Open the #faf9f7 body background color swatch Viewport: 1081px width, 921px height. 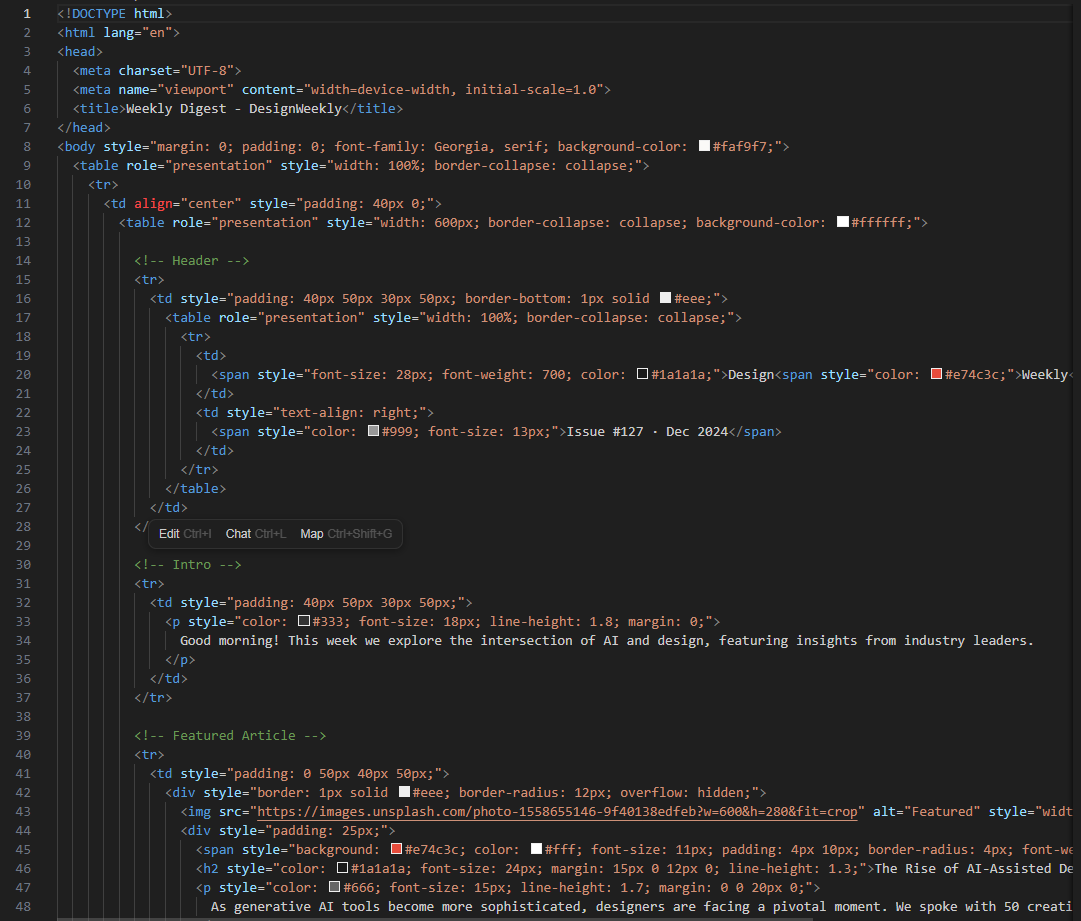(x=704, y=146)
